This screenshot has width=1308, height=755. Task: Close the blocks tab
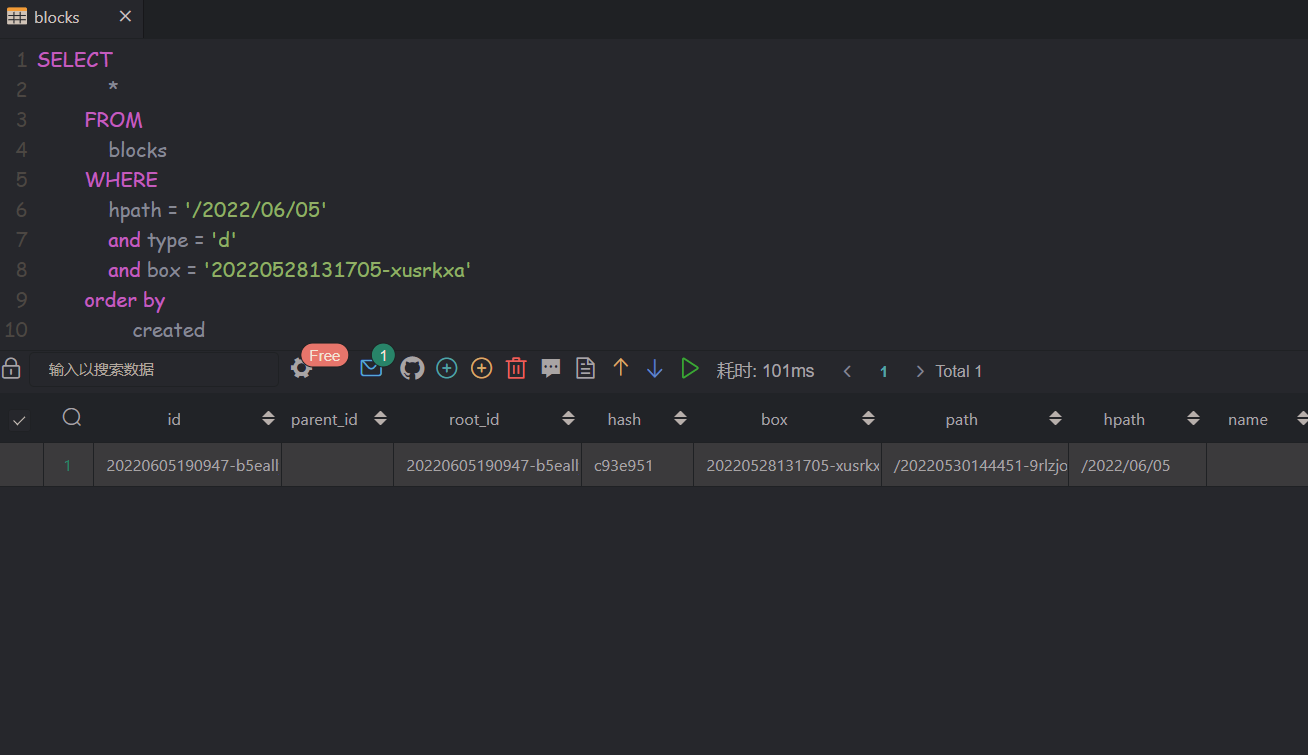coord(125,17)
